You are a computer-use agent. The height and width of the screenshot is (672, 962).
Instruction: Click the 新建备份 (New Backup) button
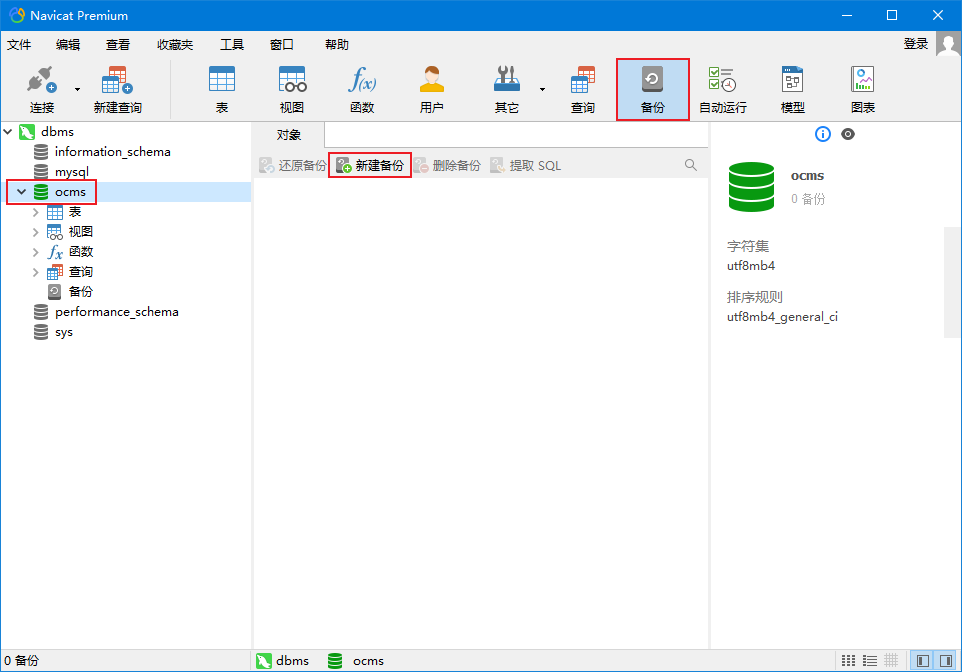(370, 165)
